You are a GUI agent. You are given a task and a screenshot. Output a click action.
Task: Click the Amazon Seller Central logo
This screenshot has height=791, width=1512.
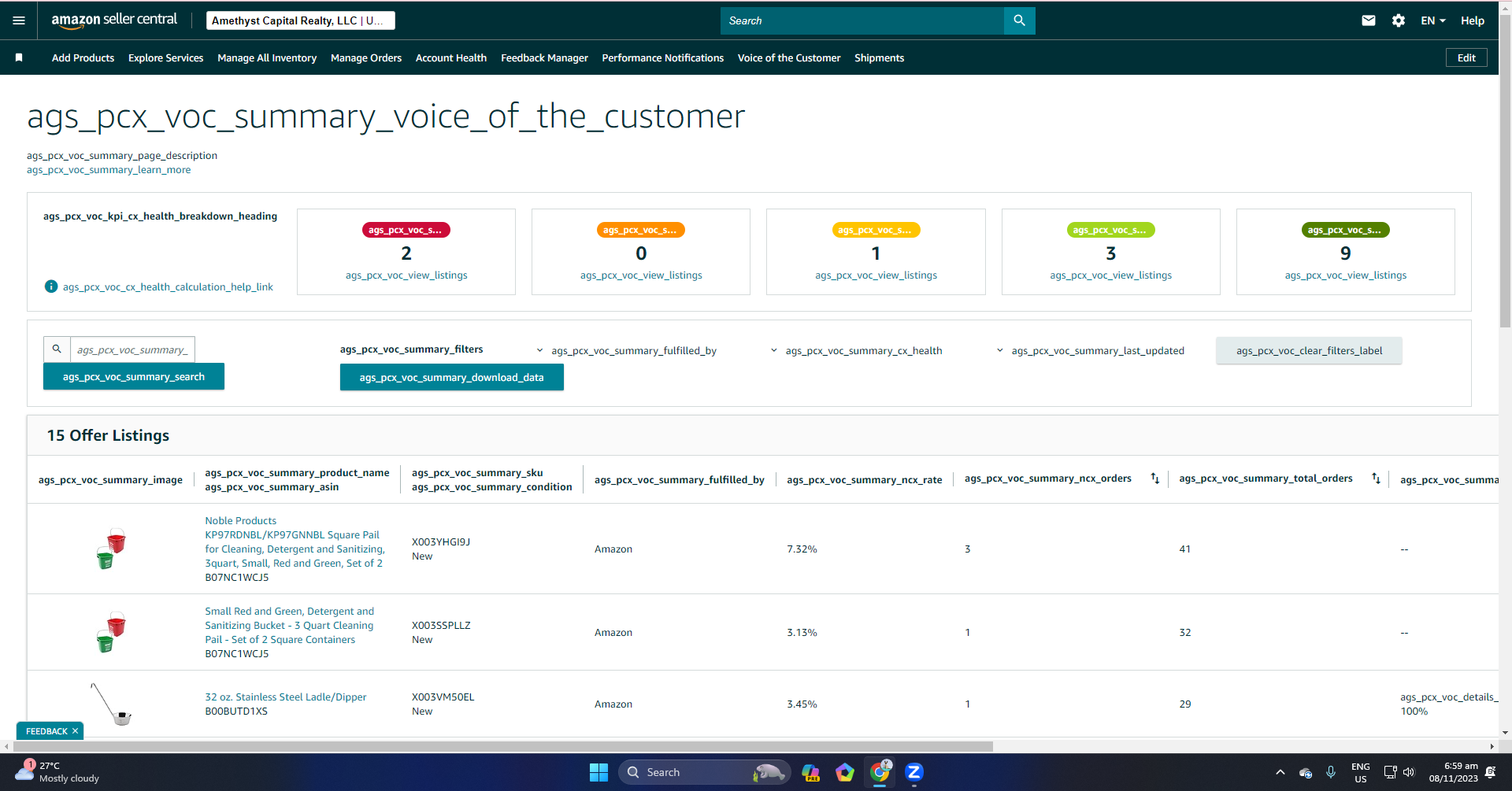114,20
